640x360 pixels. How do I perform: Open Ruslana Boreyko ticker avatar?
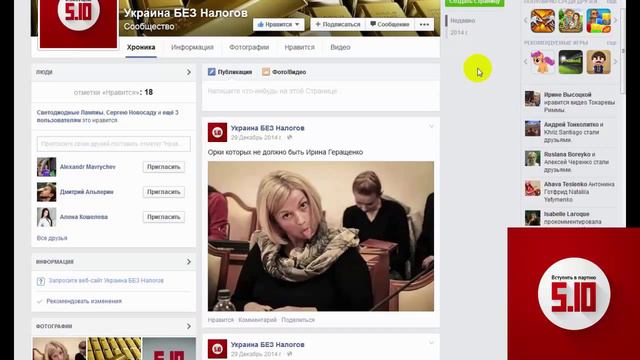click(532, 158)
